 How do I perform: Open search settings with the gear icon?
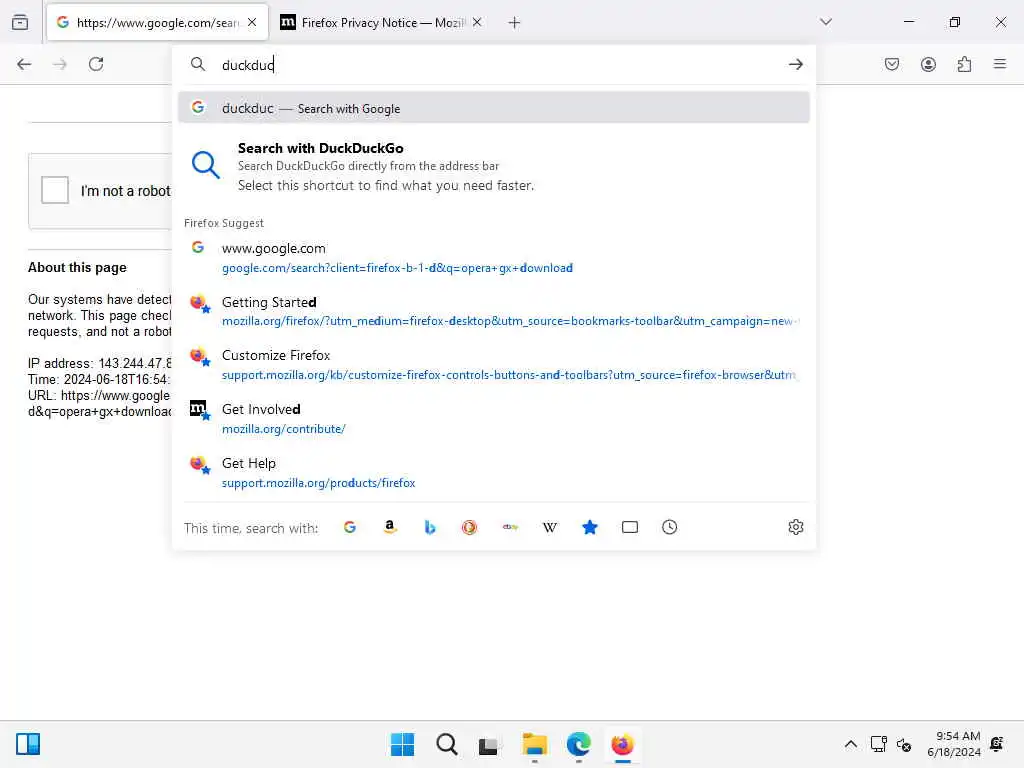point(795,527)
